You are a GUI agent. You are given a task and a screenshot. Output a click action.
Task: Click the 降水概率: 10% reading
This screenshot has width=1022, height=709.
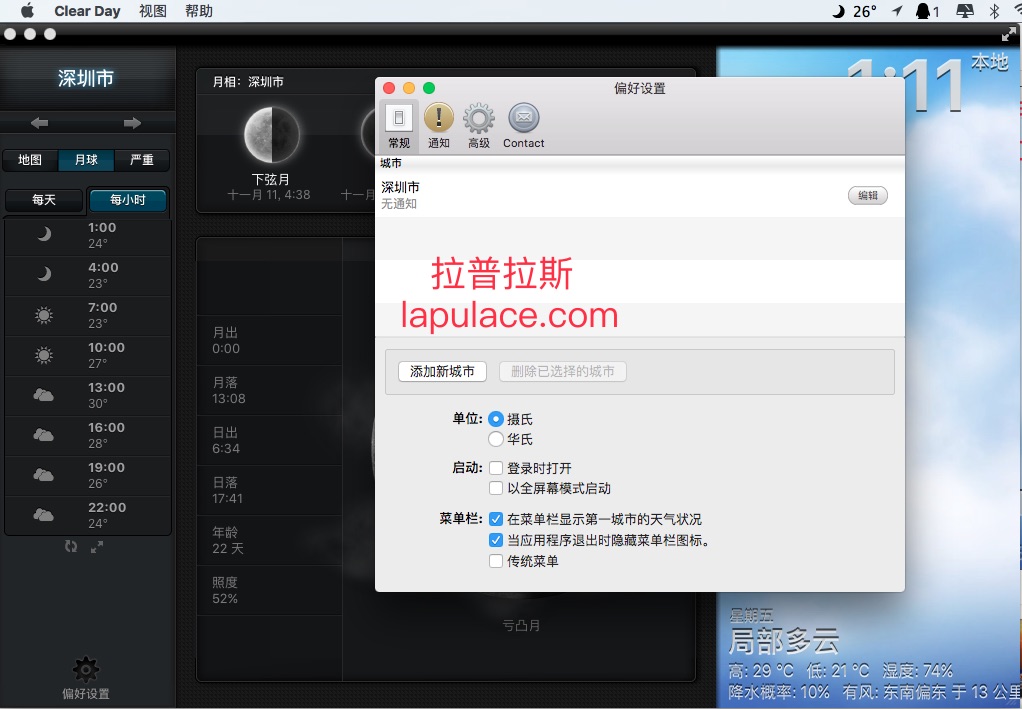pyautogui.click(x=779, y=691)
